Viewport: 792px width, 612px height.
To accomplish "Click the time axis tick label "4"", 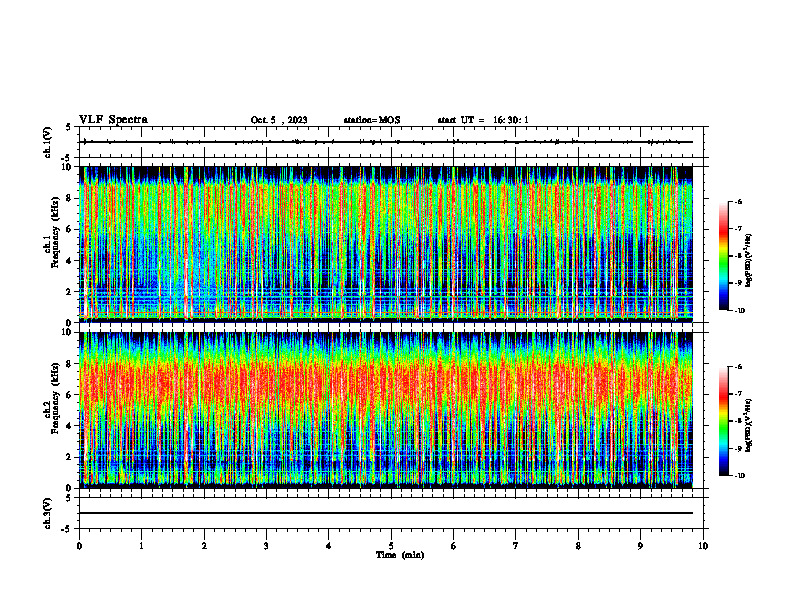I will tap(329, 546).
